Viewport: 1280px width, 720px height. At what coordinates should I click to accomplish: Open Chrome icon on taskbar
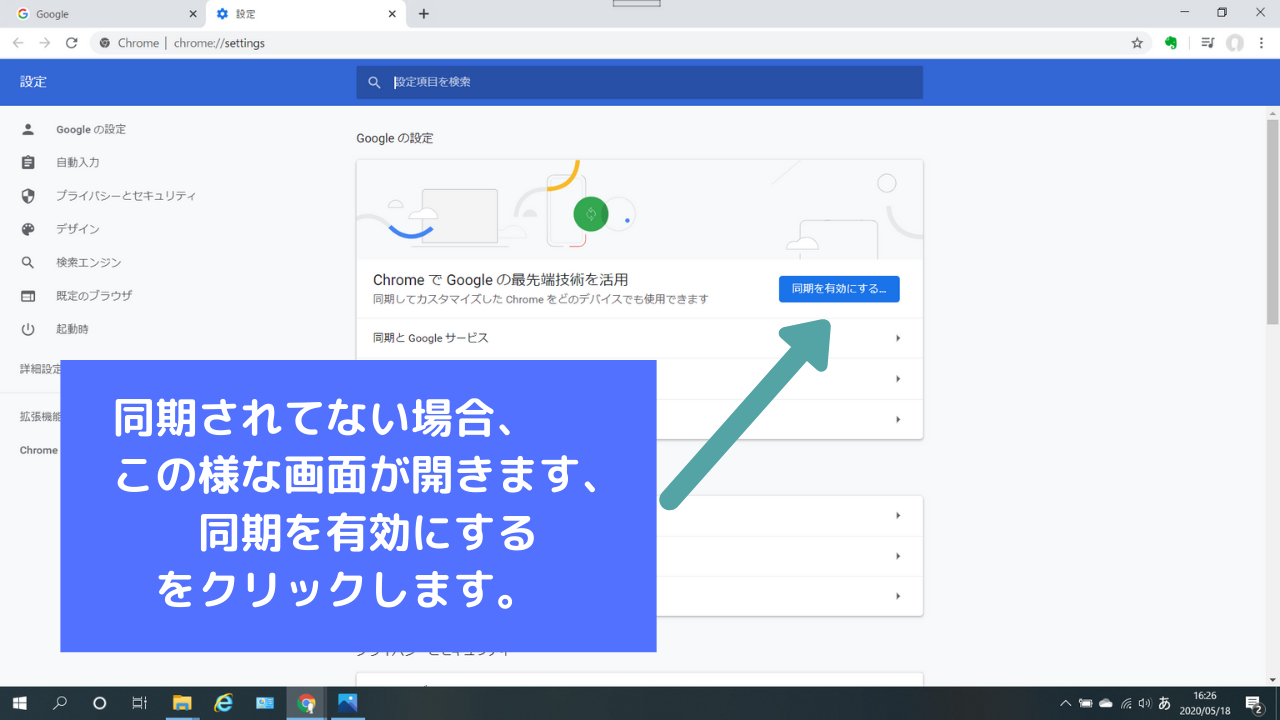[306, 703]
